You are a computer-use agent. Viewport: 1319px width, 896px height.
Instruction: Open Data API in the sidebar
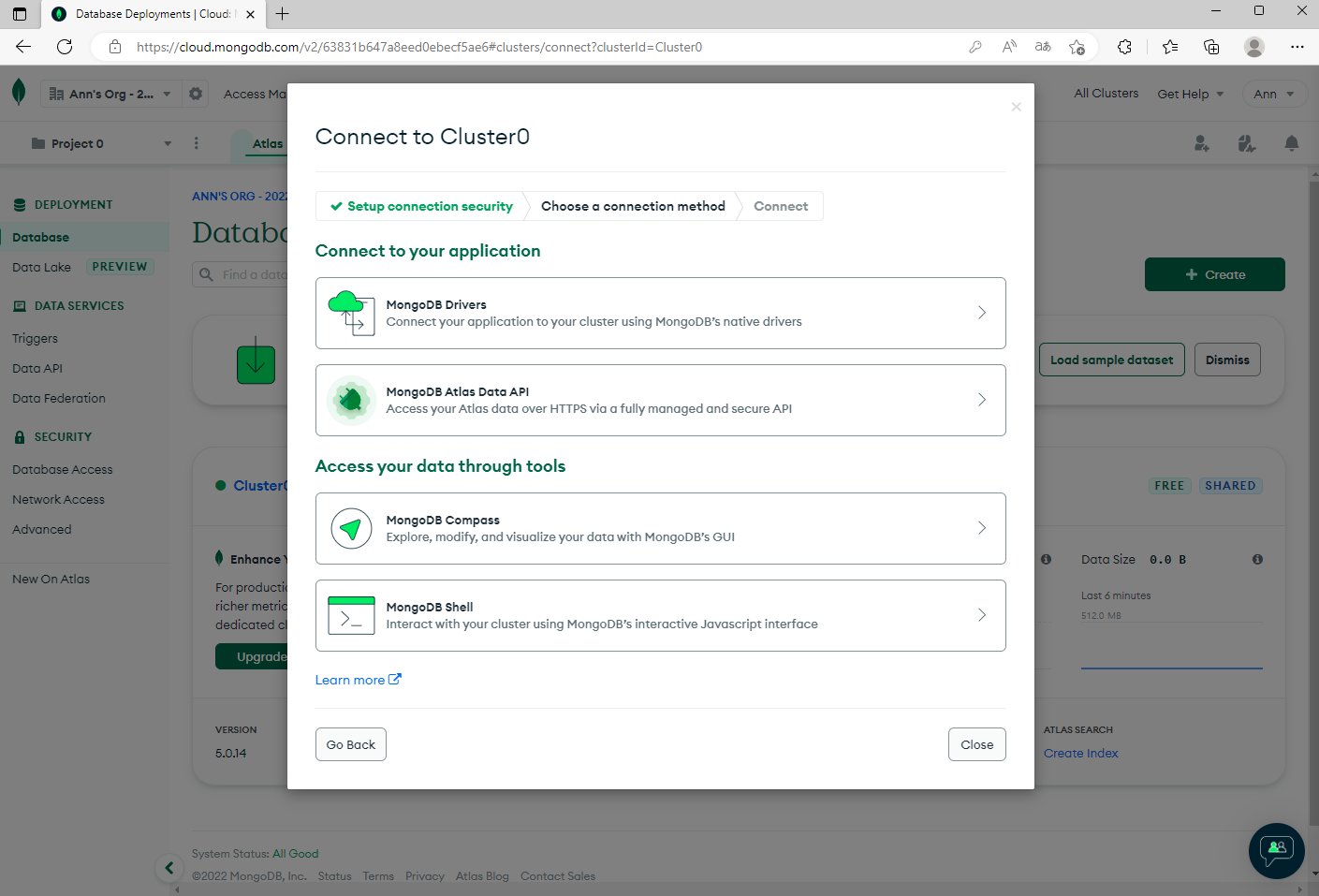pyautogui.click(x=37, y=368)
